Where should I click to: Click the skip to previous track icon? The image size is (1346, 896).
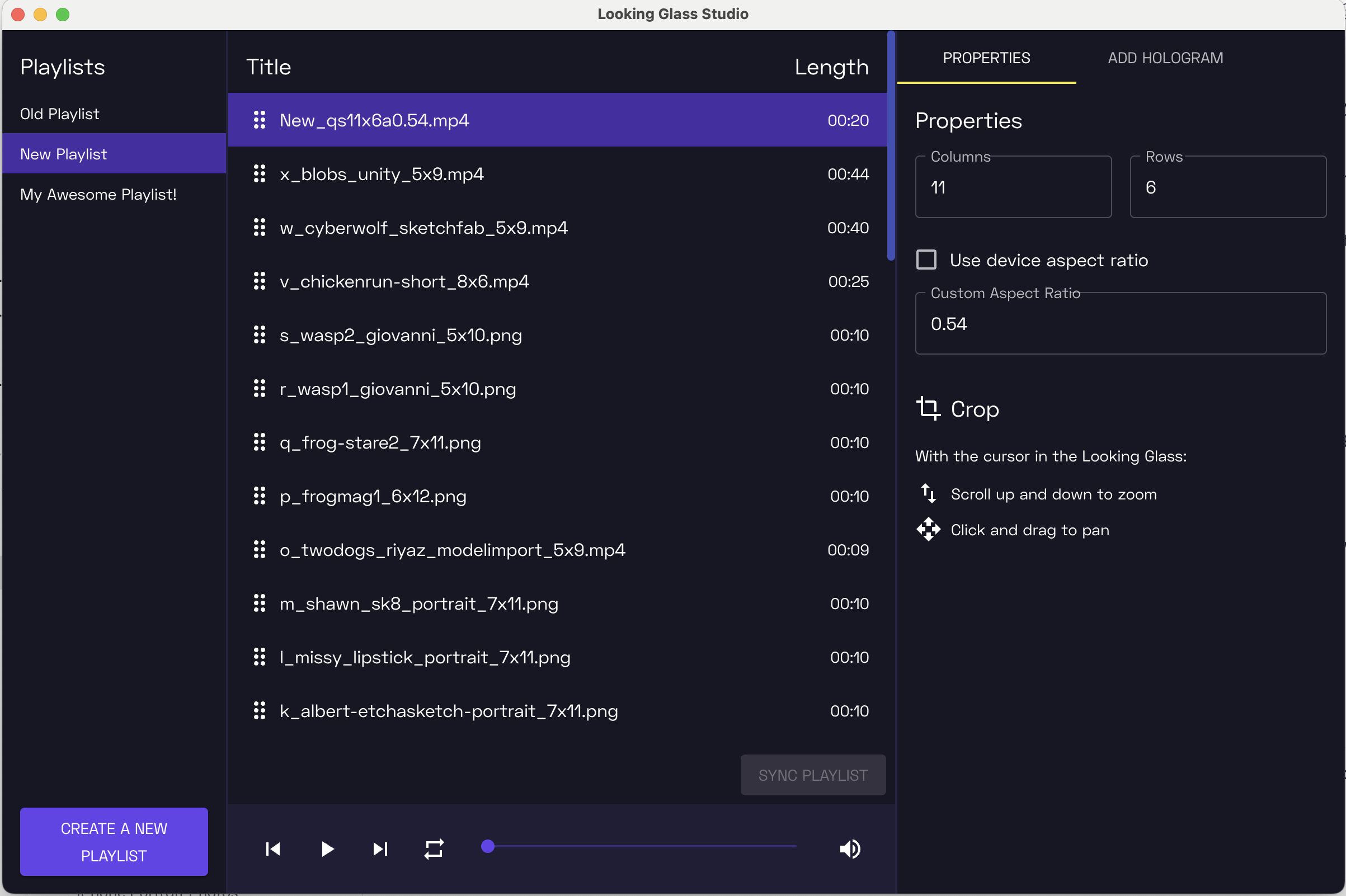[x=273, y=848]
